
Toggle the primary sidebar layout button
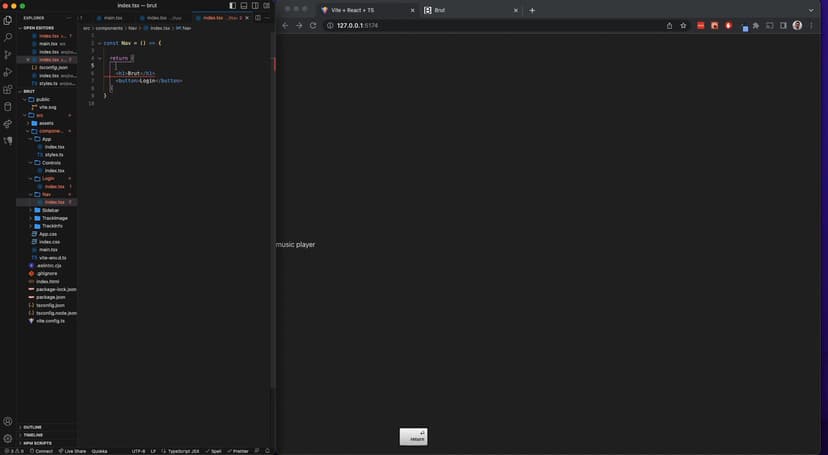coord(233,6)
